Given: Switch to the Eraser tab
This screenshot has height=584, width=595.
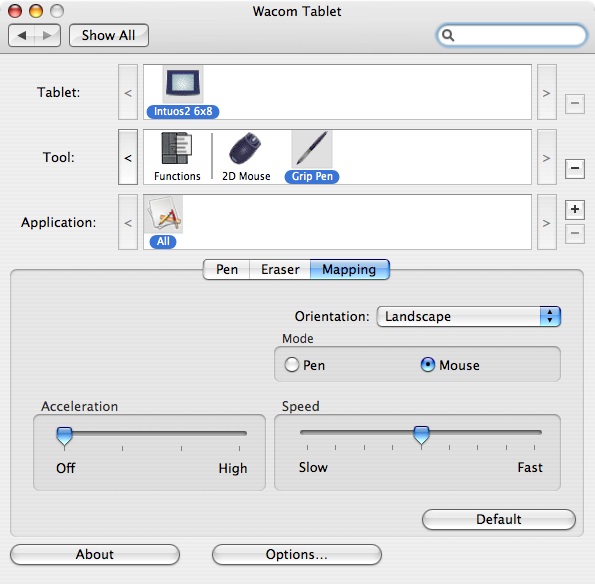Looking at the screenshot, I should (280, 269).
